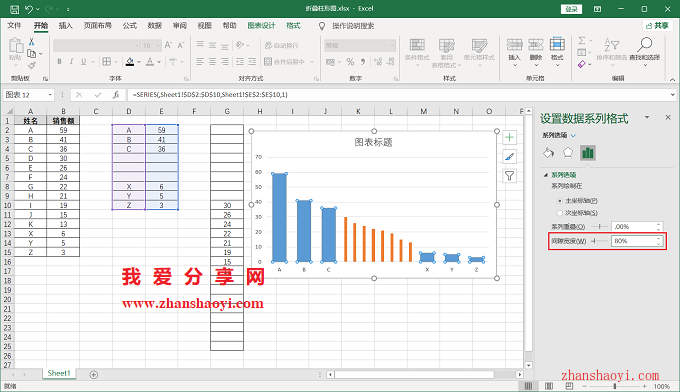
Task: Click the Chart Elements plus button
Action: 510,137
